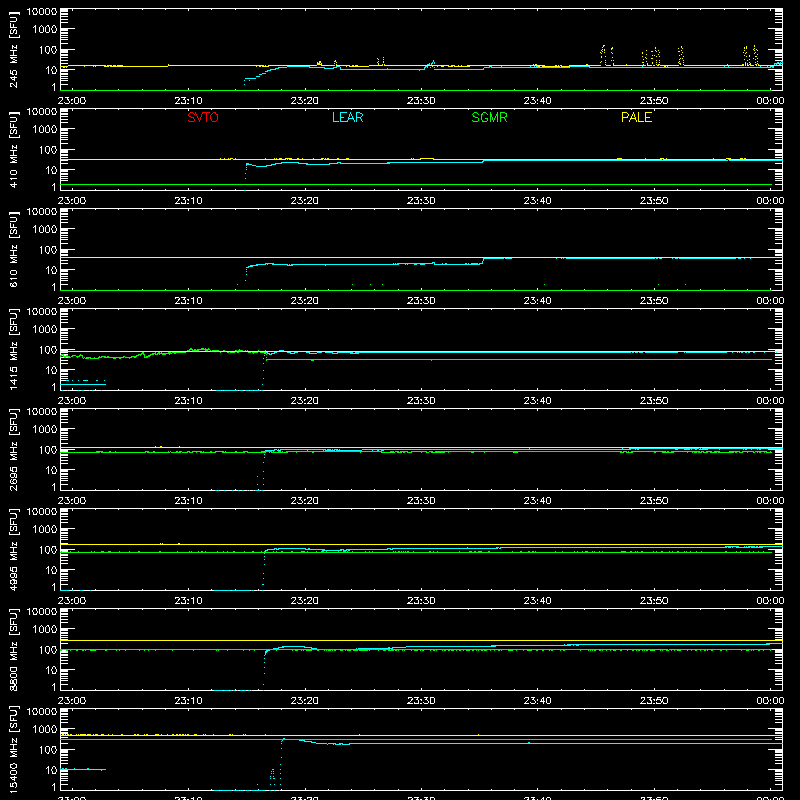Select the 610 MHz [SFU] axis title
Screen dimensions: 800x800
click(14, 249)
